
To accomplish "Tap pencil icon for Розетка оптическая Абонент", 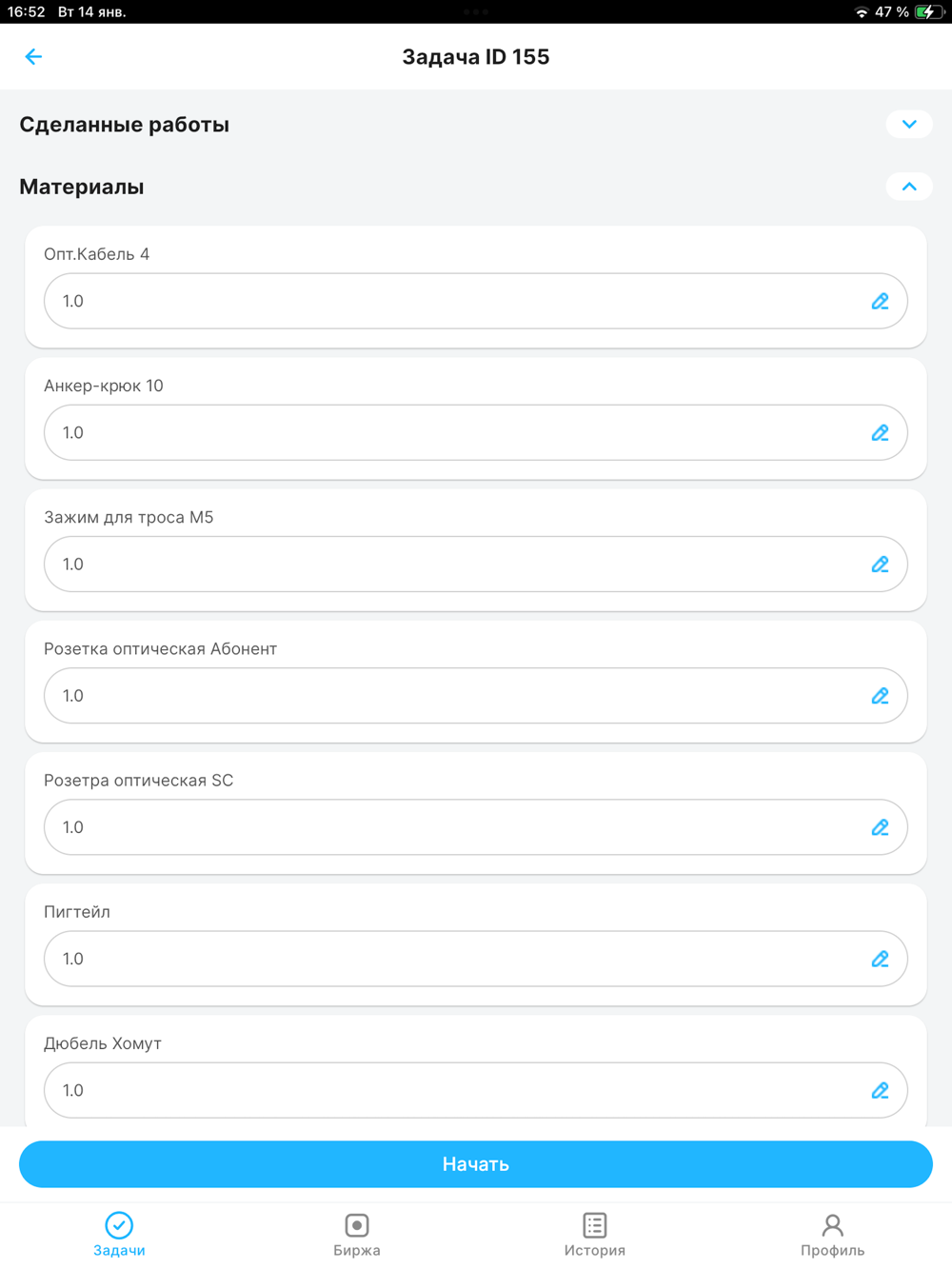I will (880, 696).
